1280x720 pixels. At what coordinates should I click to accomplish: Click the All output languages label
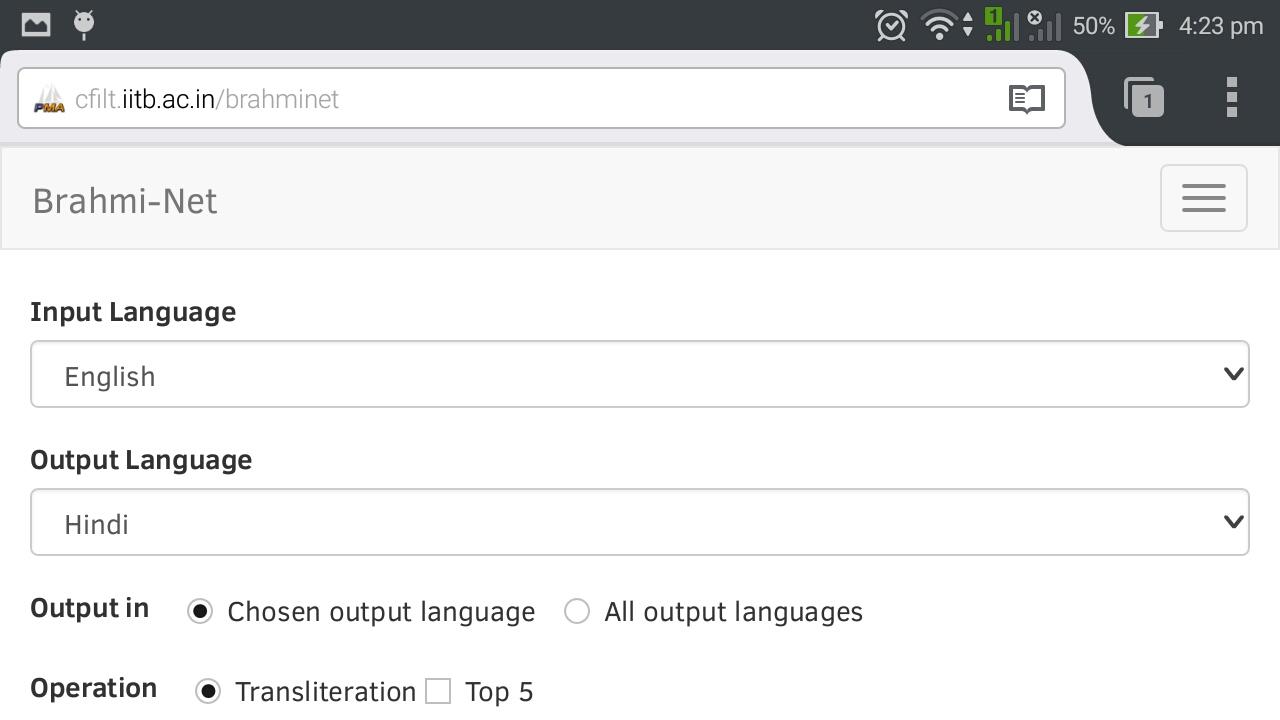pos(733,612)
